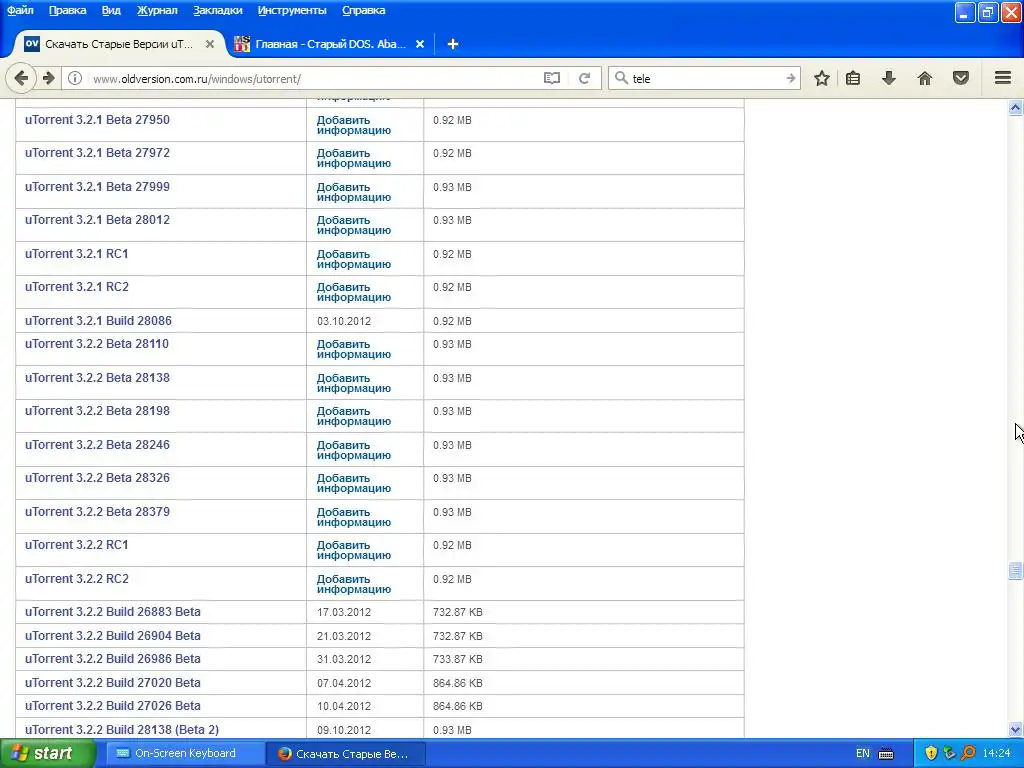Click 'Добавить информацию' for 3.2.2 RC2
Screen dimensions: 1024x768
pos(354,584)
